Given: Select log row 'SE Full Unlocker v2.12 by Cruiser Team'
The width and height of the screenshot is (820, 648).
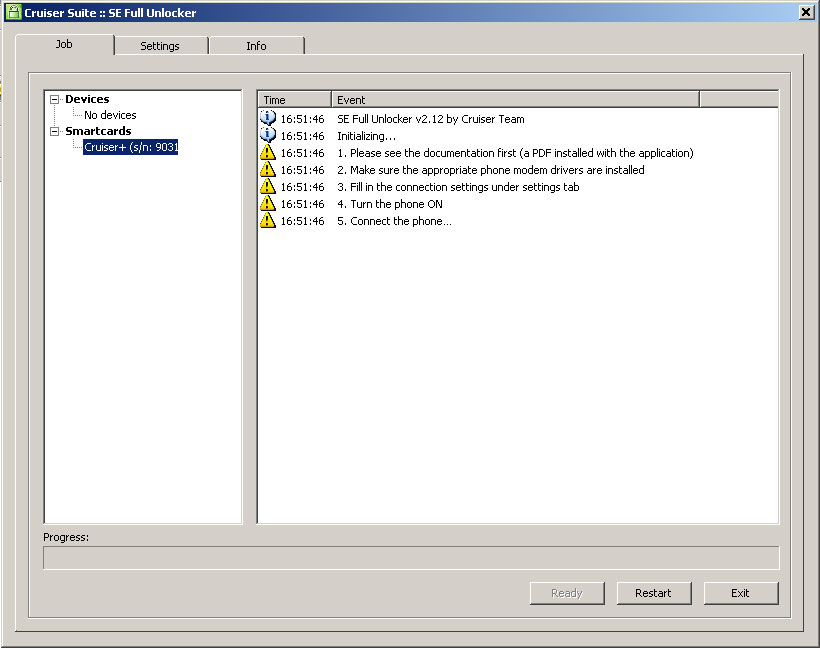Looking at the screenshot, I should (518, 119).
